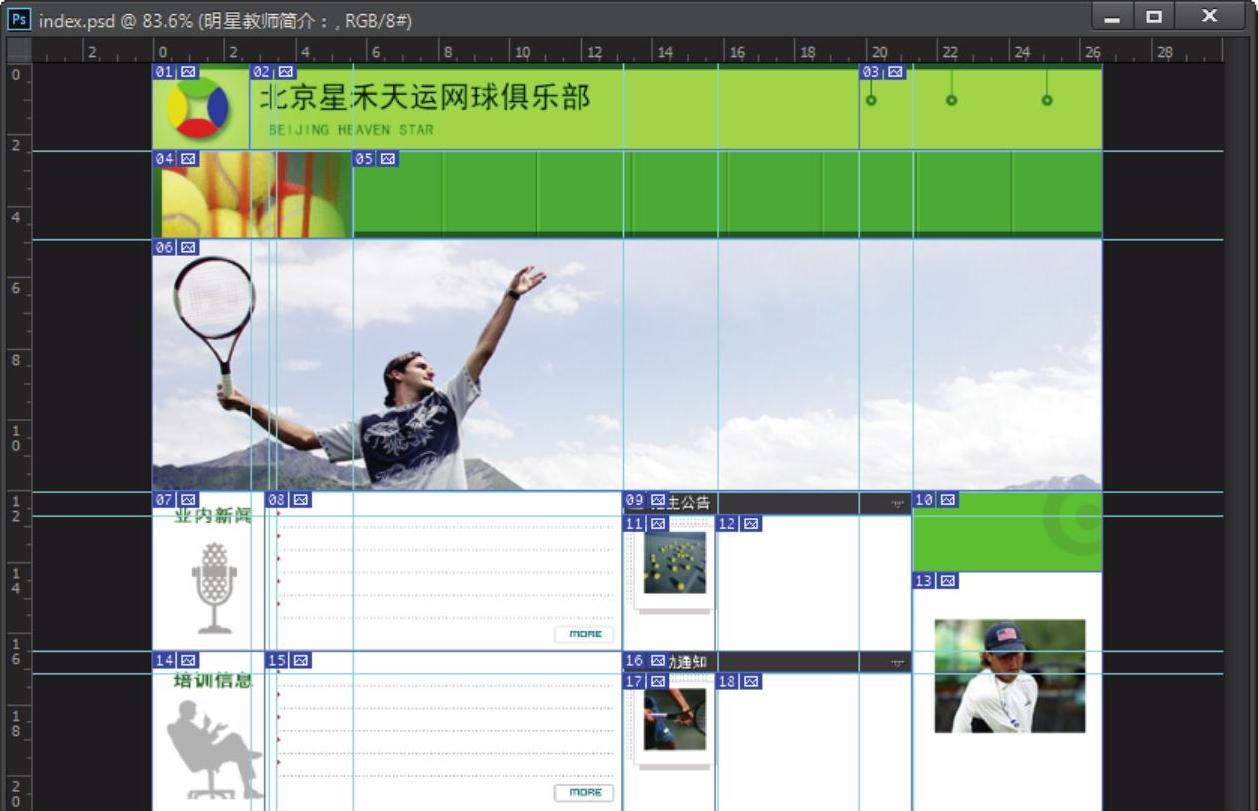Click the lower MORE button
The width and height of the screenshot is (1258, 811).
pos(585,792)
